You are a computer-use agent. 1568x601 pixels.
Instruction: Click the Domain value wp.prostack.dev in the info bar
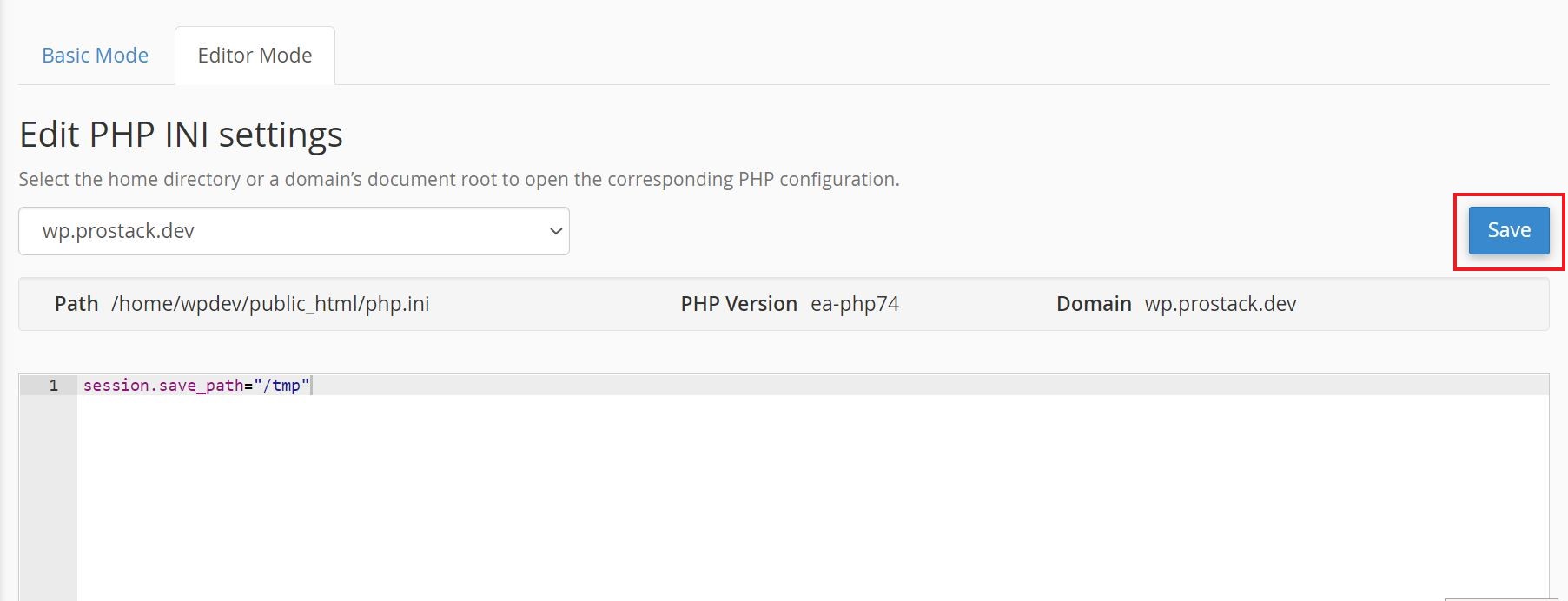pos(1221,304)
